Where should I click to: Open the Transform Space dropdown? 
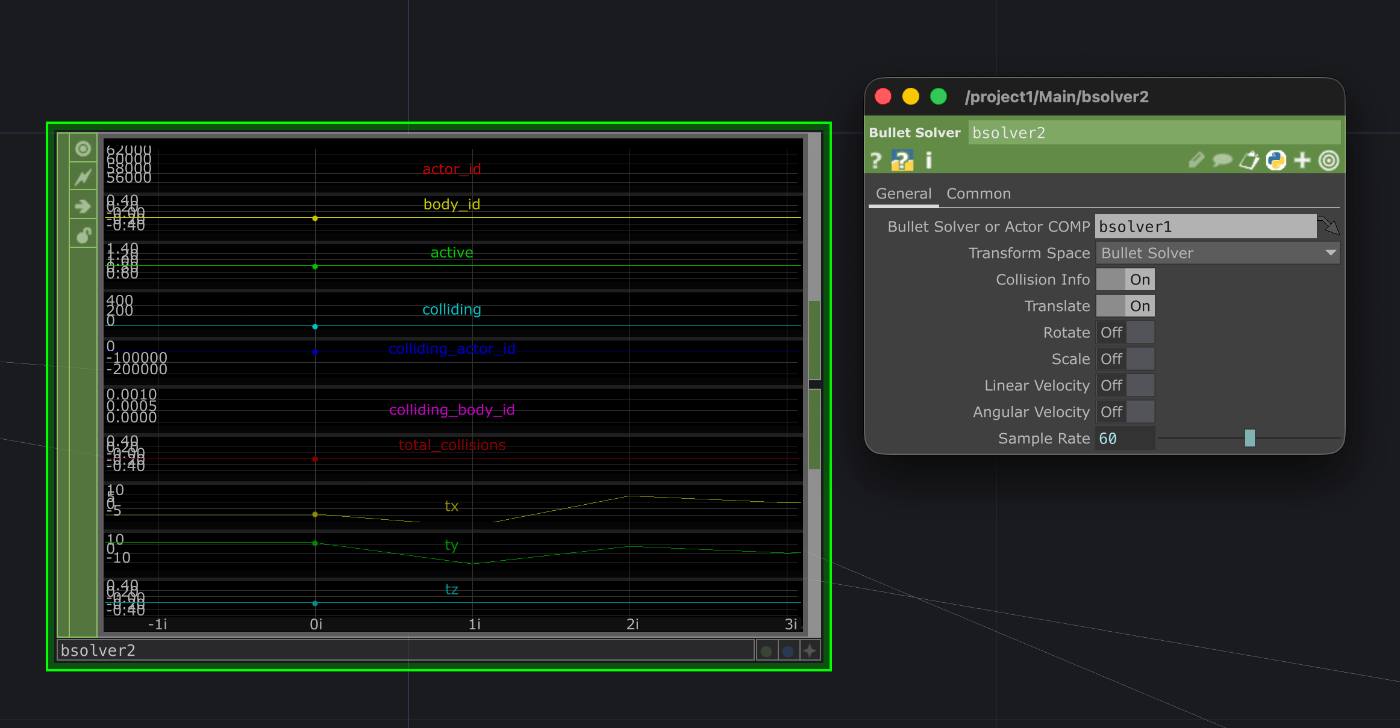tap(1218, 253)
